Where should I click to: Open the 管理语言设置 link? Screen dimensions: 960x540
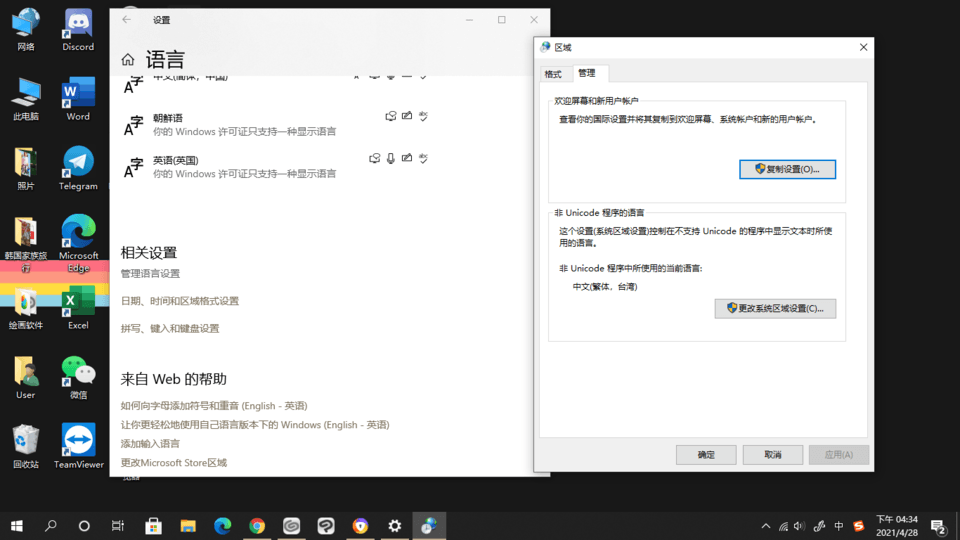[x=150, y=274]
